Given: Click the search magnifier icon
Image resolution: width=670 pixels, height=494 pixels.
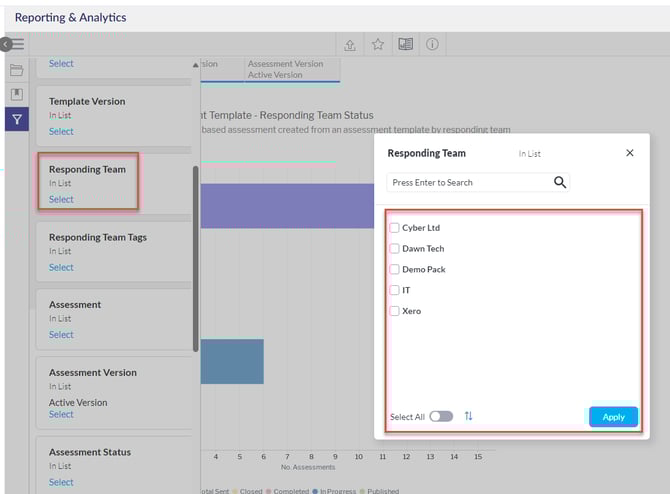Looking at the screenshot, I should click(x=560, y=182).
